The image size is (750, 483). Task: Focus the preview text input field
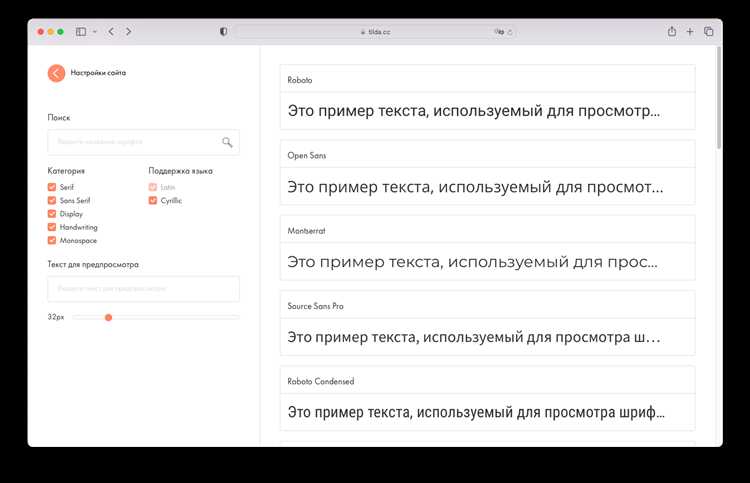click(143, 289)
